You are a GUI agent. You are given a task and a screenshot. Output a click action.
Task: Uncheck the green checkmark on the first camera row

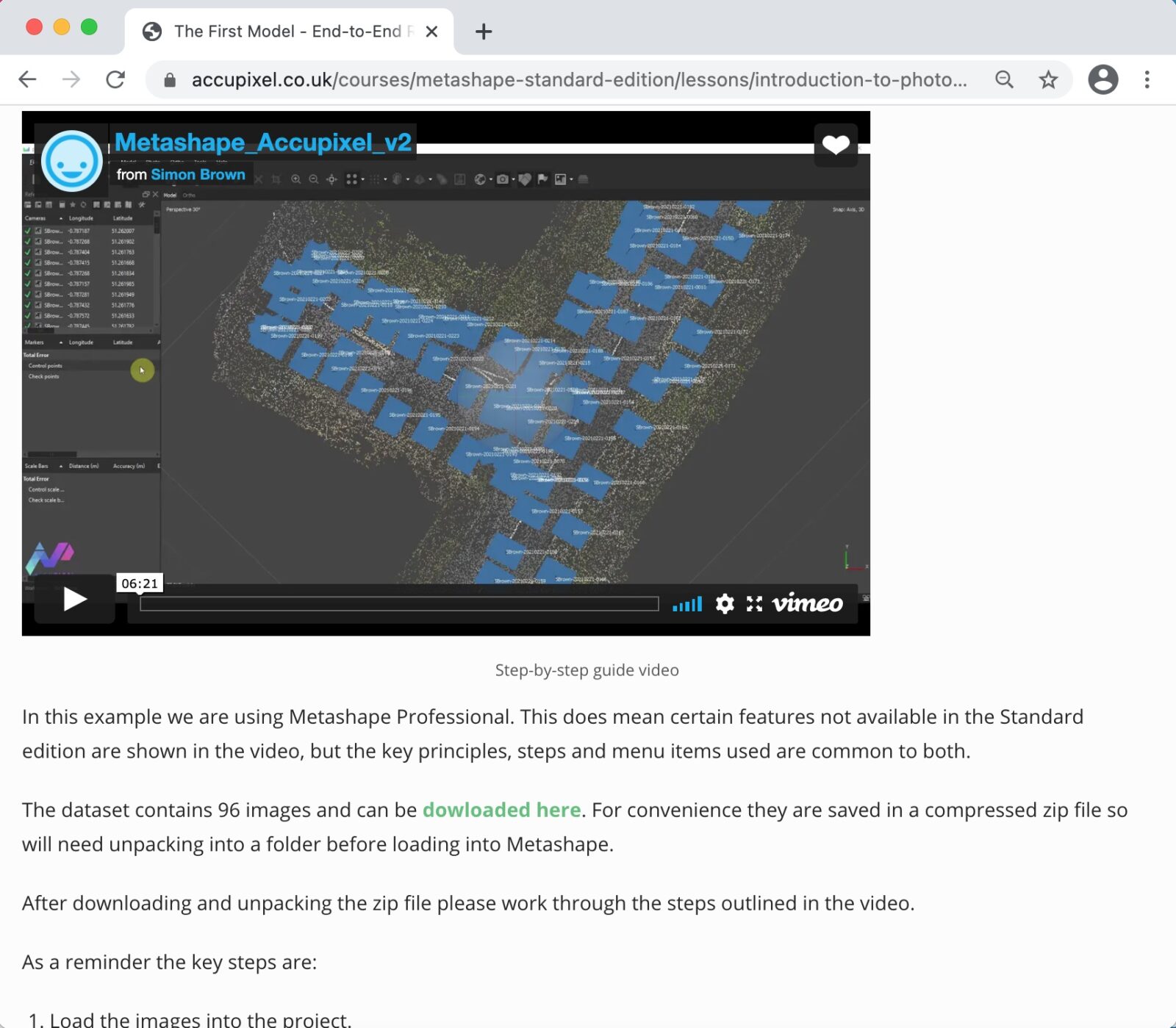[28, 231]
